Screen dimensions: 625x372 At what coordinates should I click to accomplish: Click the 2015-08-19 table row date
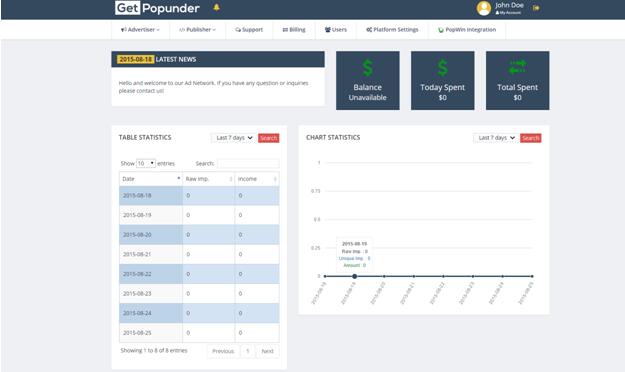[x=137, y=215]
